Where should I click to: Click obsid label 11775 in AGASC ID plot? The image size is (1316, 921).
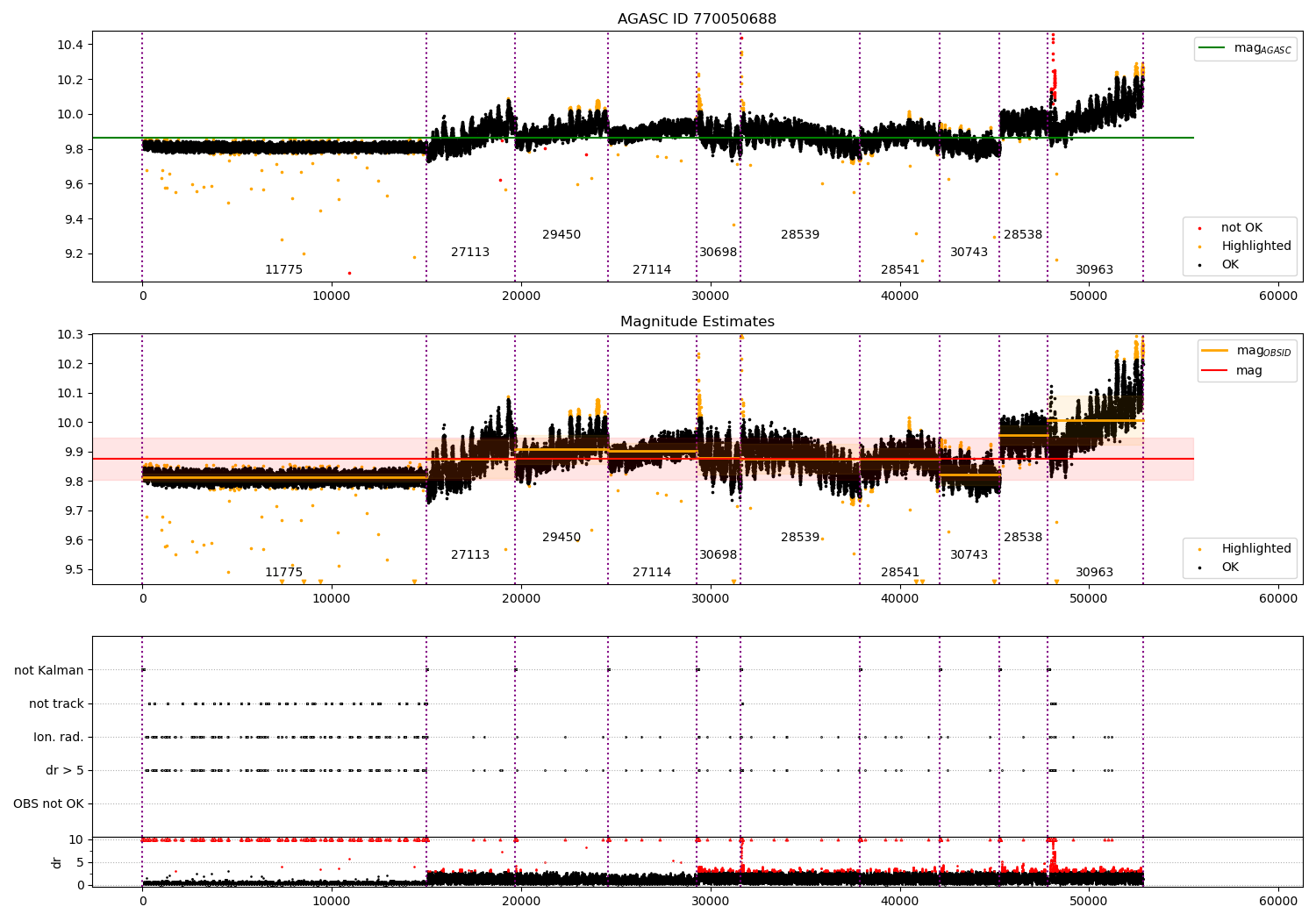[x=284, y=270]
